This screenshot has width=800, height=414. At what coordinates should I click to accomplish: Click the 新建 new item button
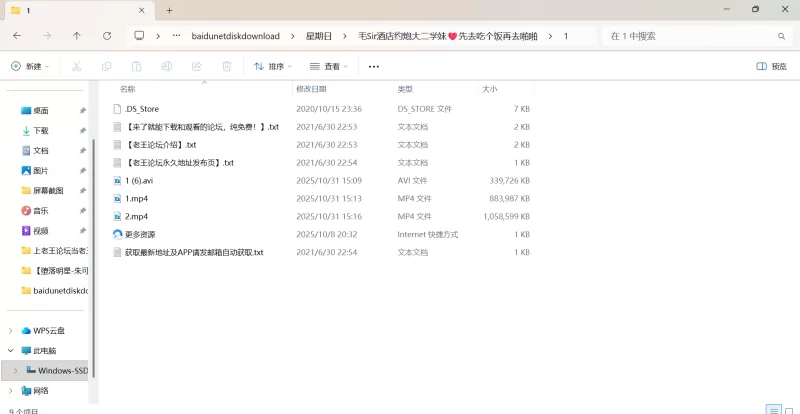click(x=30, y=66)
